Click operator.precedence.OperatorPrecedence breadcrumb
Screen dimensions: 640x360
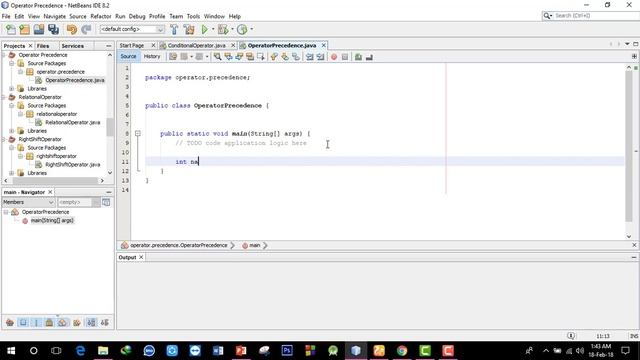pos(179,245)
